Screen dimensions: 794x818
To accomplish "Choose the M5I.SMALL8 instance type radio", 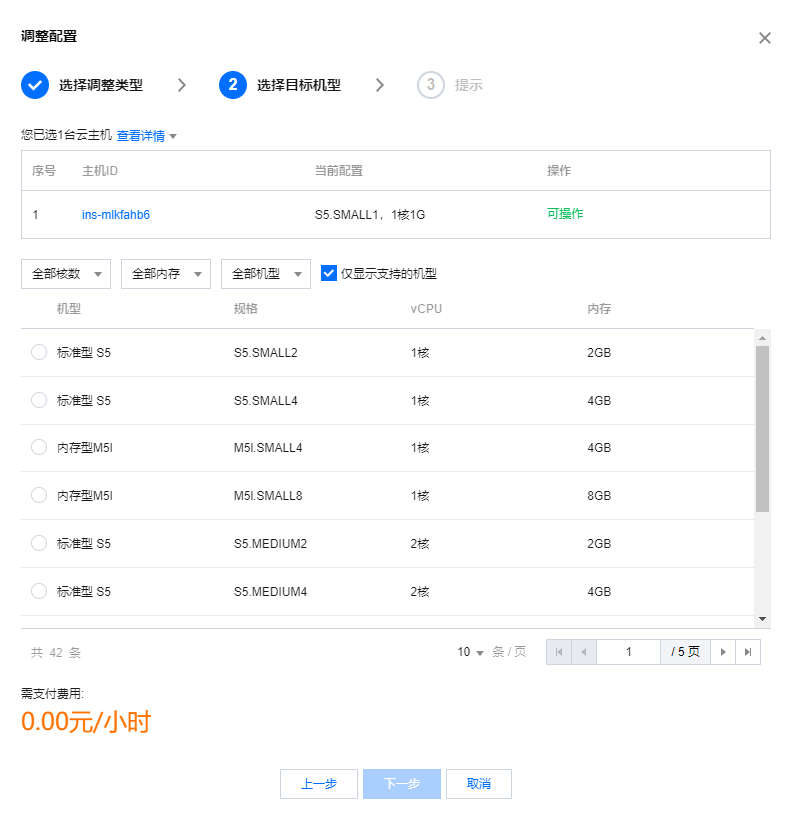I will [x=39, y=495].
